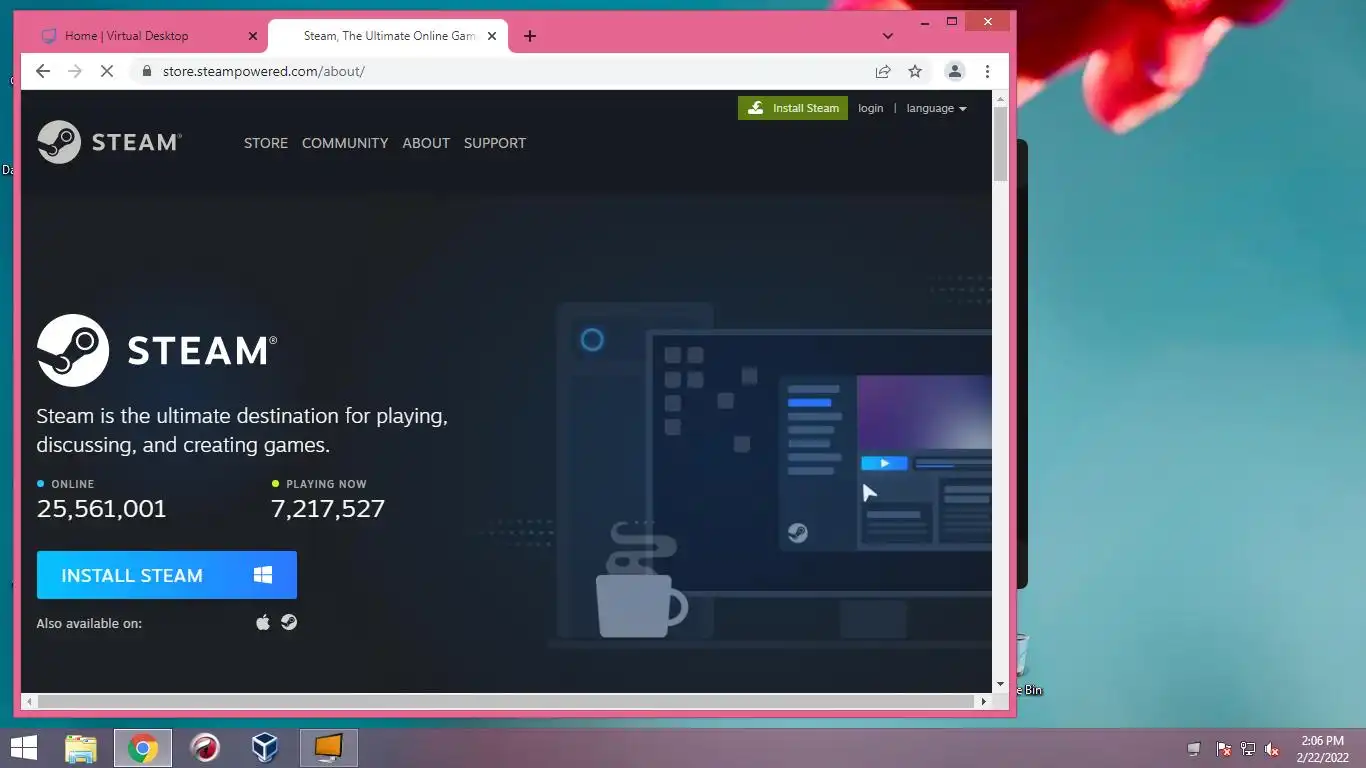1366x768 pixels.
Task: Open the SUPPORT menu
Action: pos(495,143)
